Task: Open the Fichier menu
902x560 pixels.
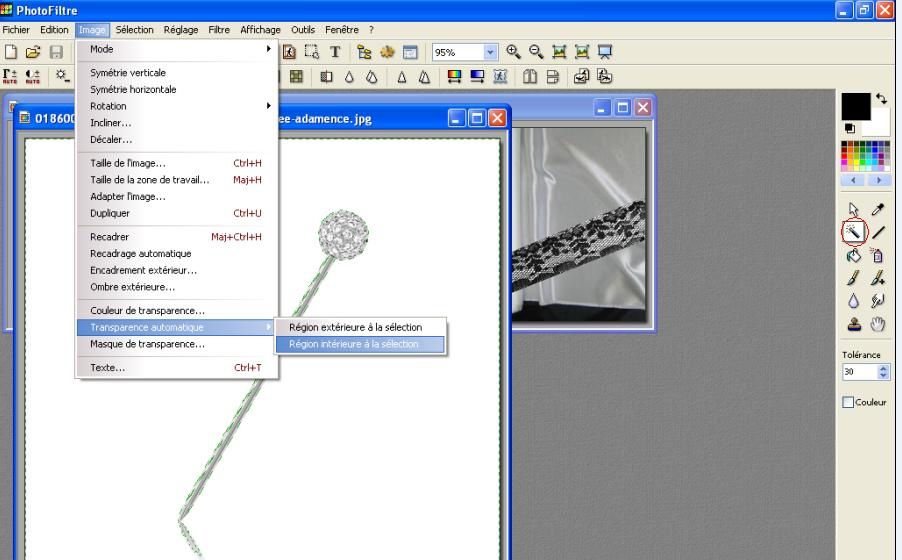Action: click(16, 29)
